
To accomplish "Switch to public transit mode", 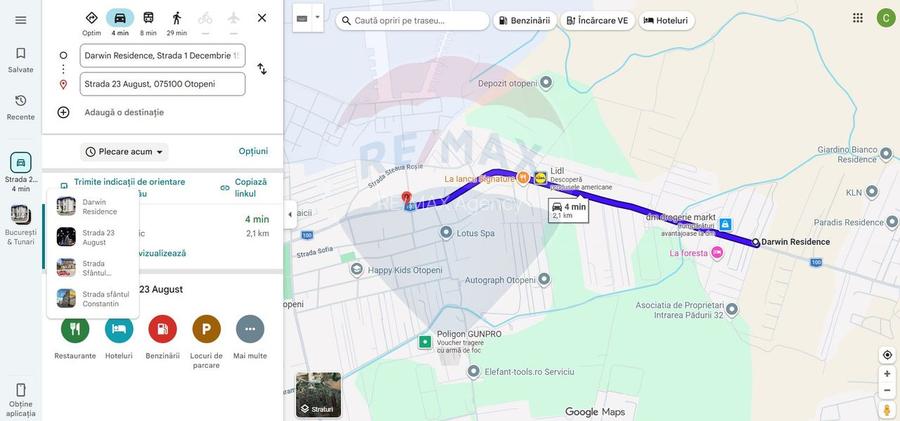I will [x=148, y=18].
